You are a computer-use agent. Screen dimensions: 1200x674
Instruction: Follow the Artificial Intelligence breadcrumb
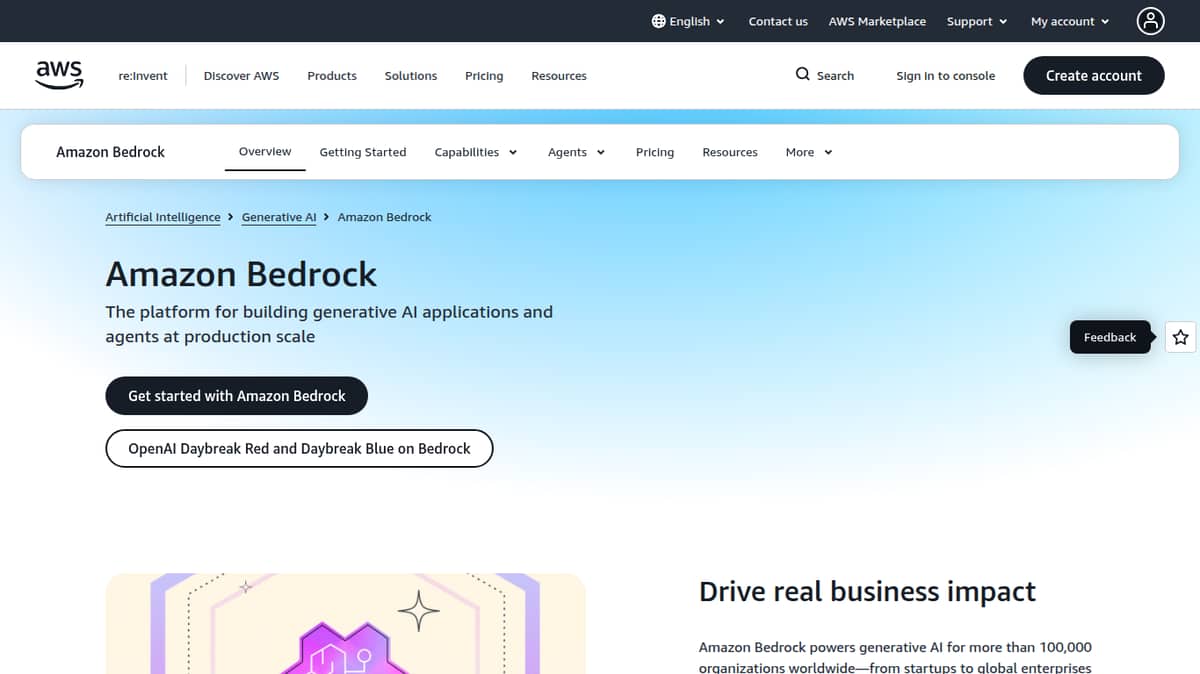coord(163,217)
